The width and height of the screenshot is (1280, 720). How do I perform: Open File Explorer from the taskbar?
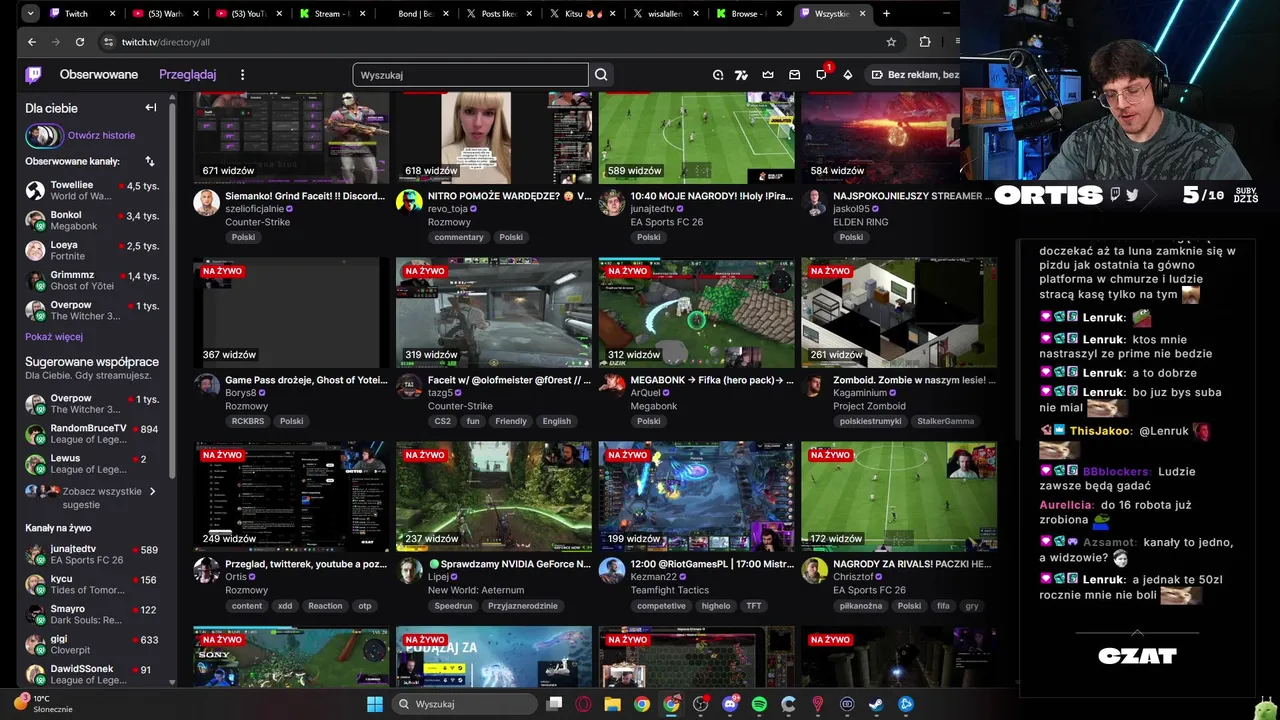(613, 704)
